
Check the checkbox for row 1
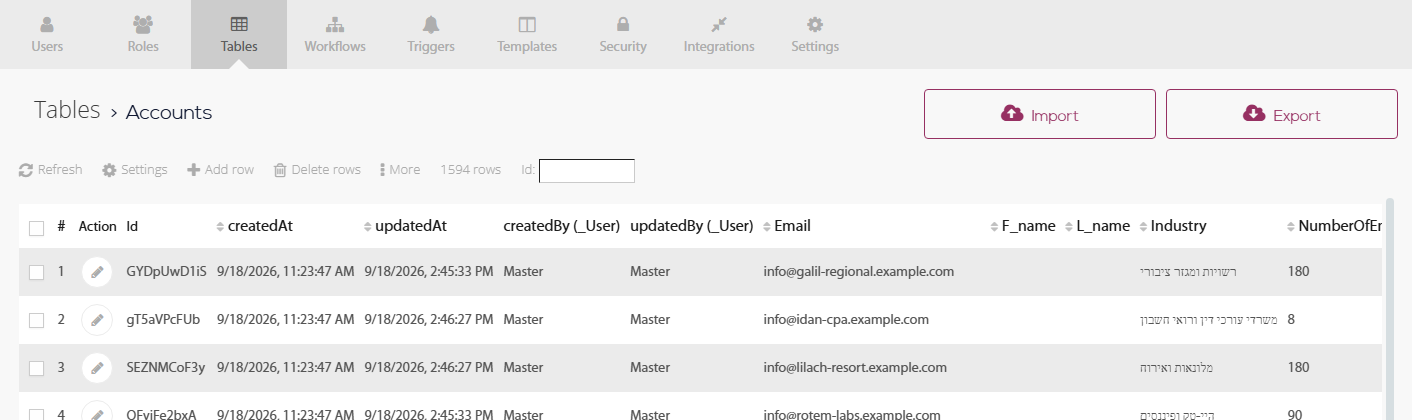coord(36,272)
